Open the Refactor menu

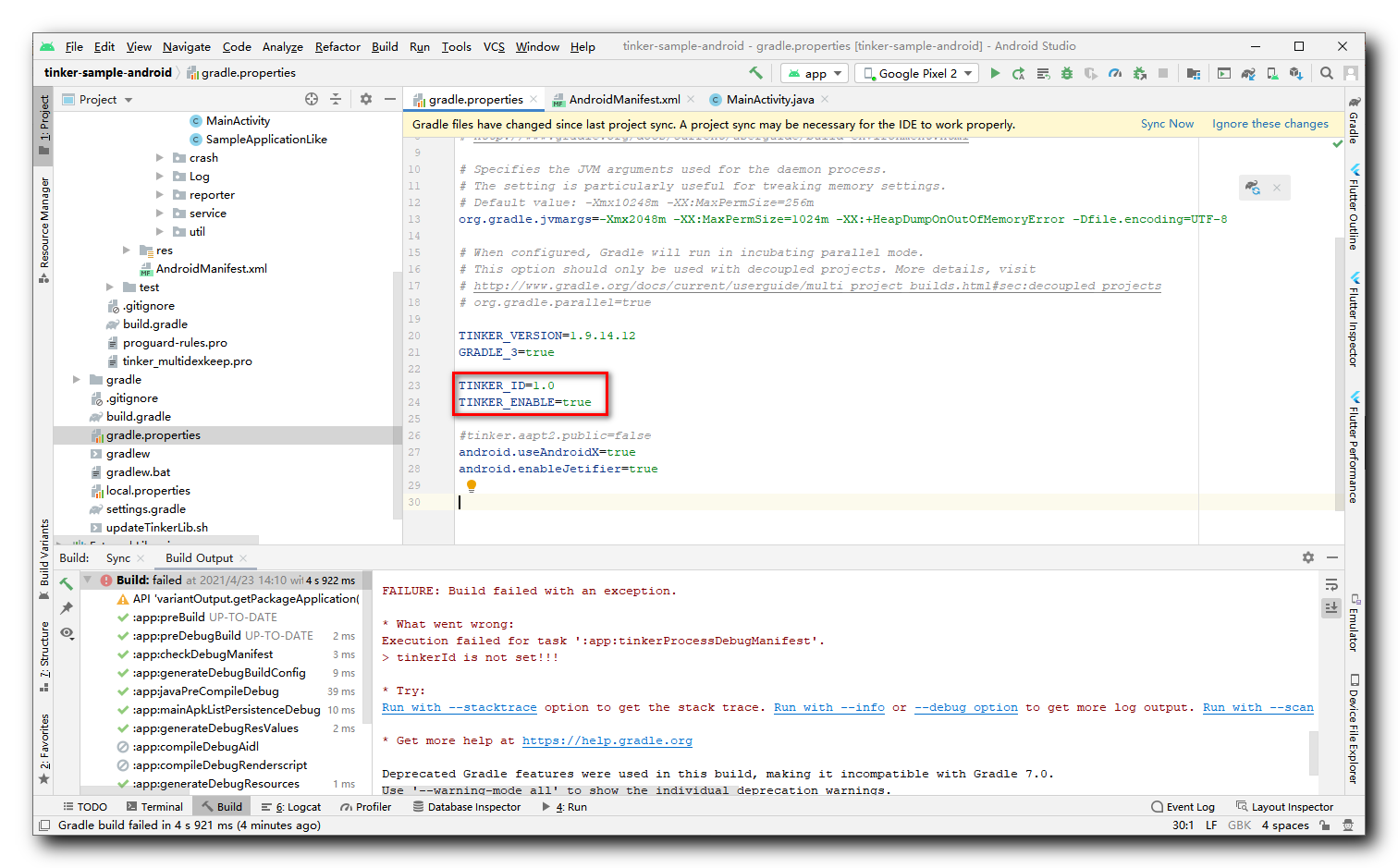(337, 46)
